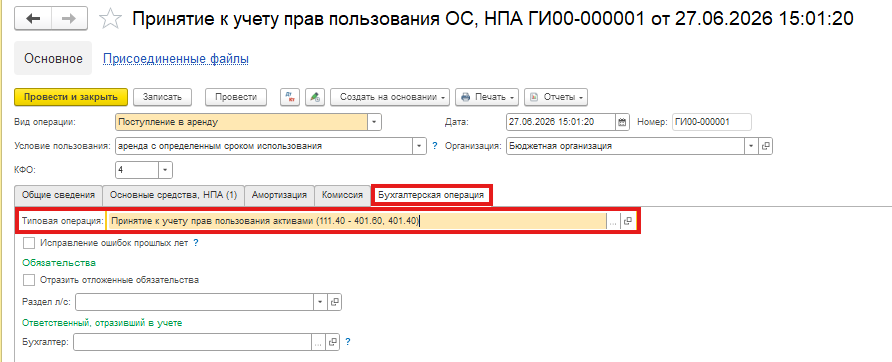The width and height of the screenshot is (892, 362).
Task: Open the Создать на основании menu
Action: coord(390,97)
